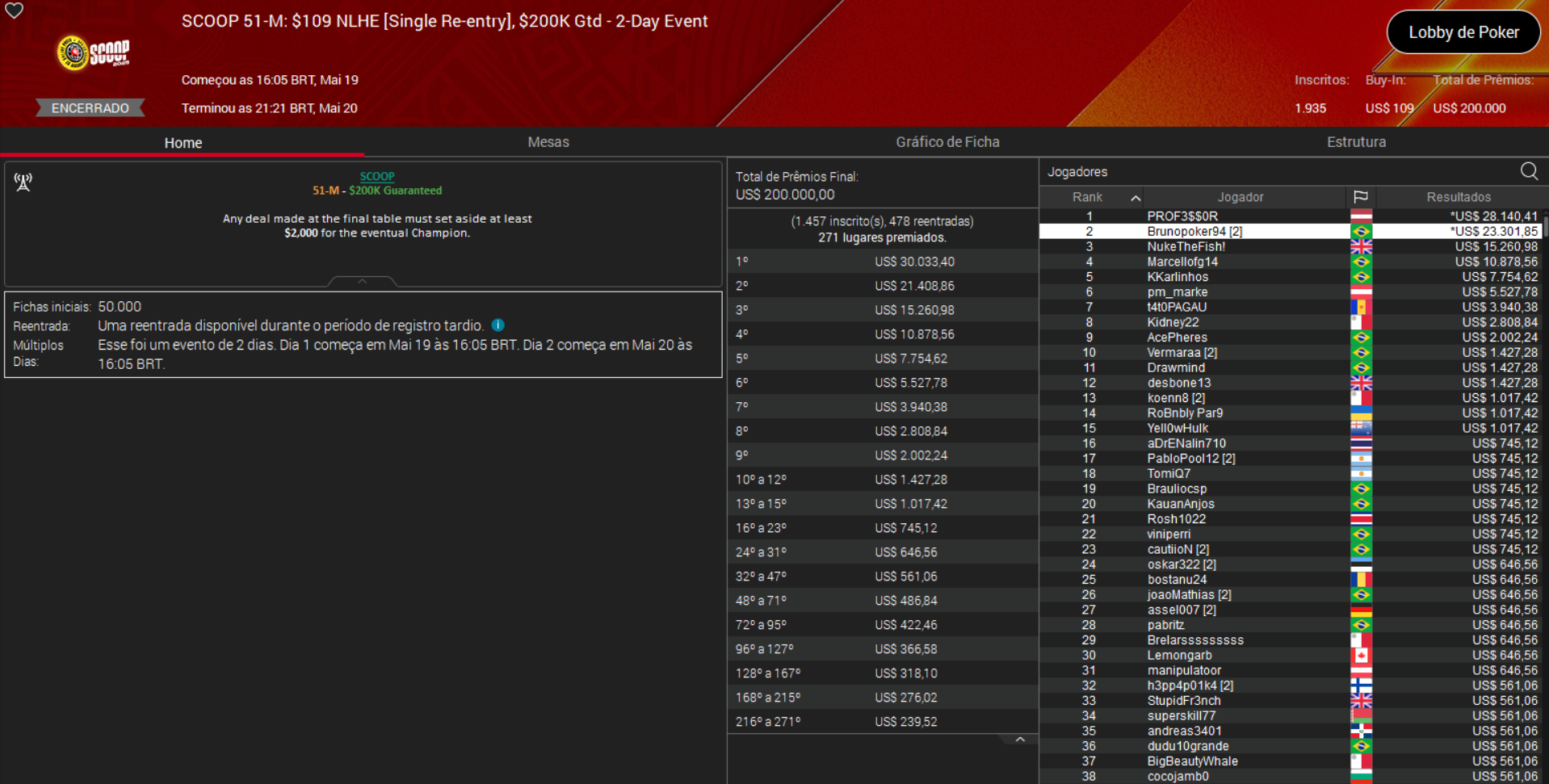Screen dimensions: 1549x784
Task: Switch to the Home tab
Action: [x=183, y=142]
